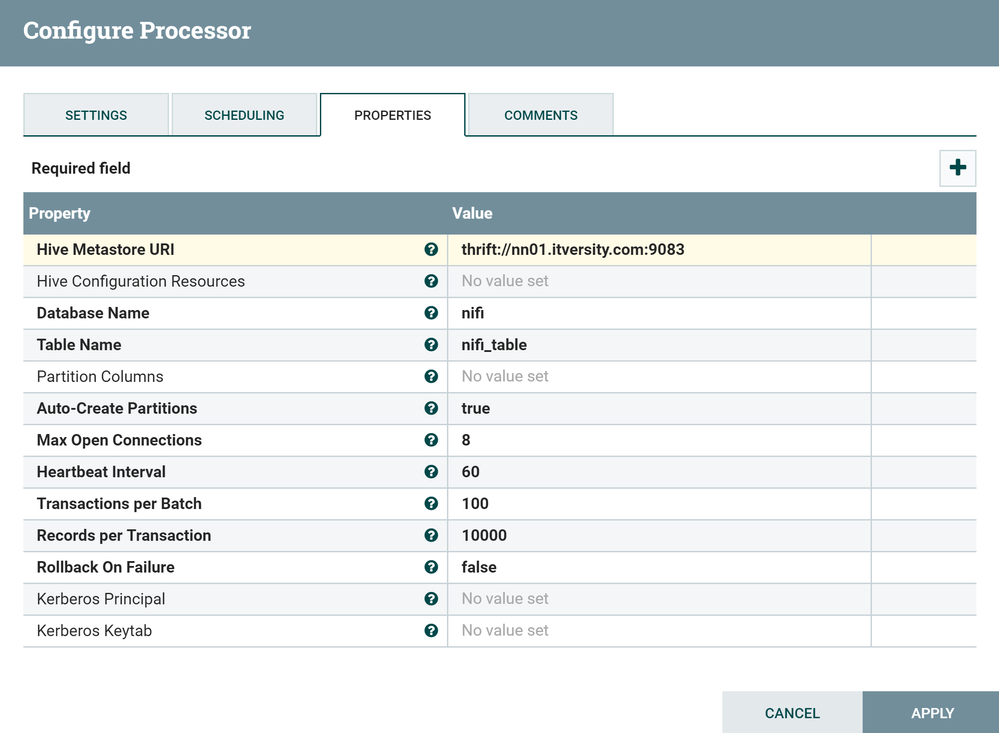Click help icon beside Partition Columns

431,377
